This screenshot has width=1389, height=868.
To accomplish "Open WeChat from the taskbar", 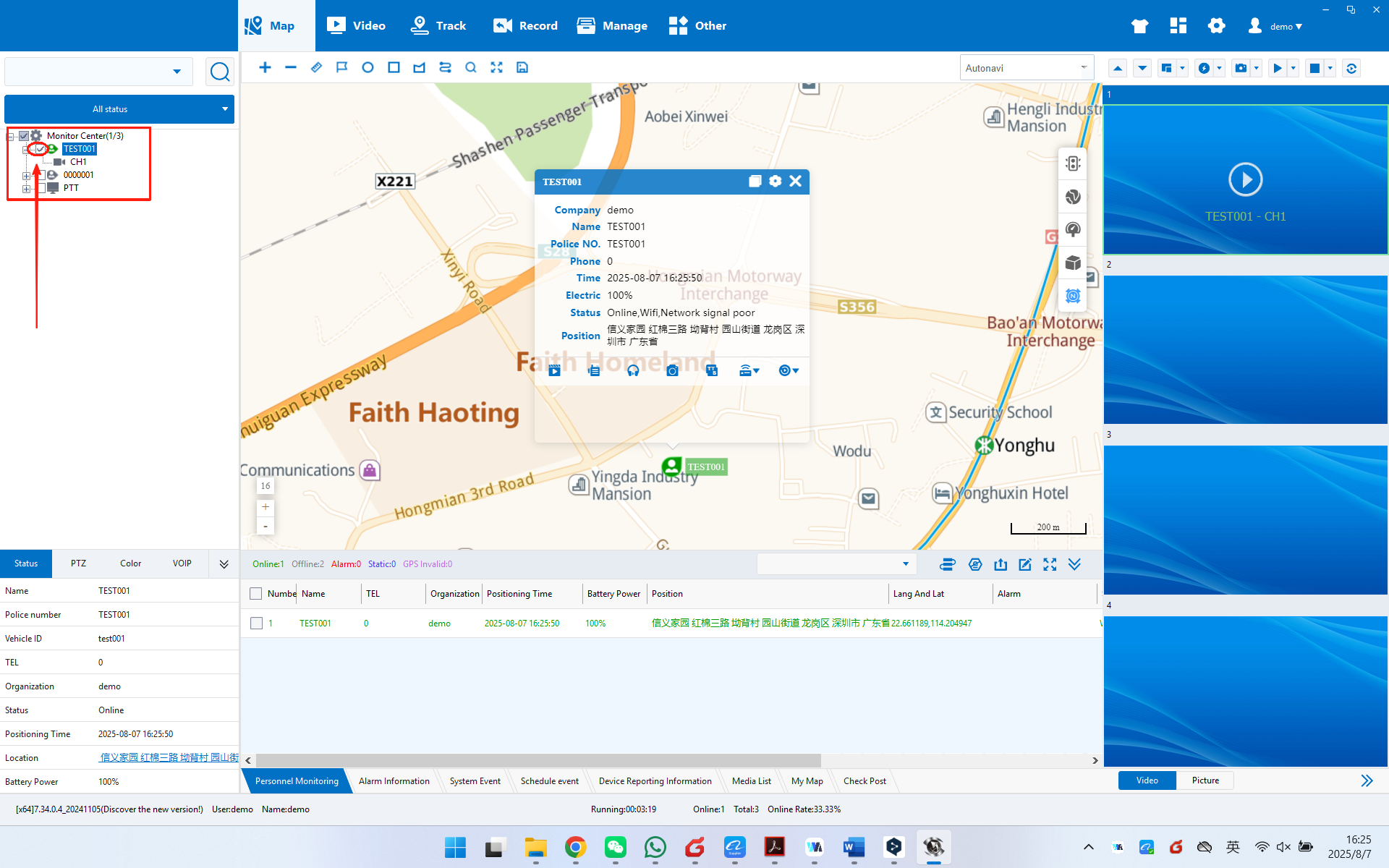I will point(616,847).
